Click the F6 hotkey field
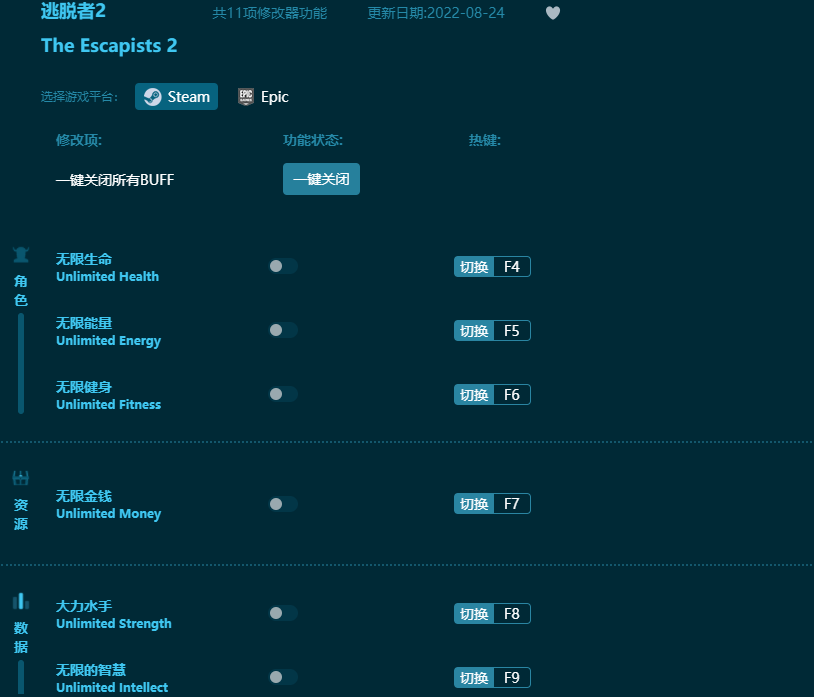Image resolution: width=814 pixels, height=697 pixels. click(512, 394)
